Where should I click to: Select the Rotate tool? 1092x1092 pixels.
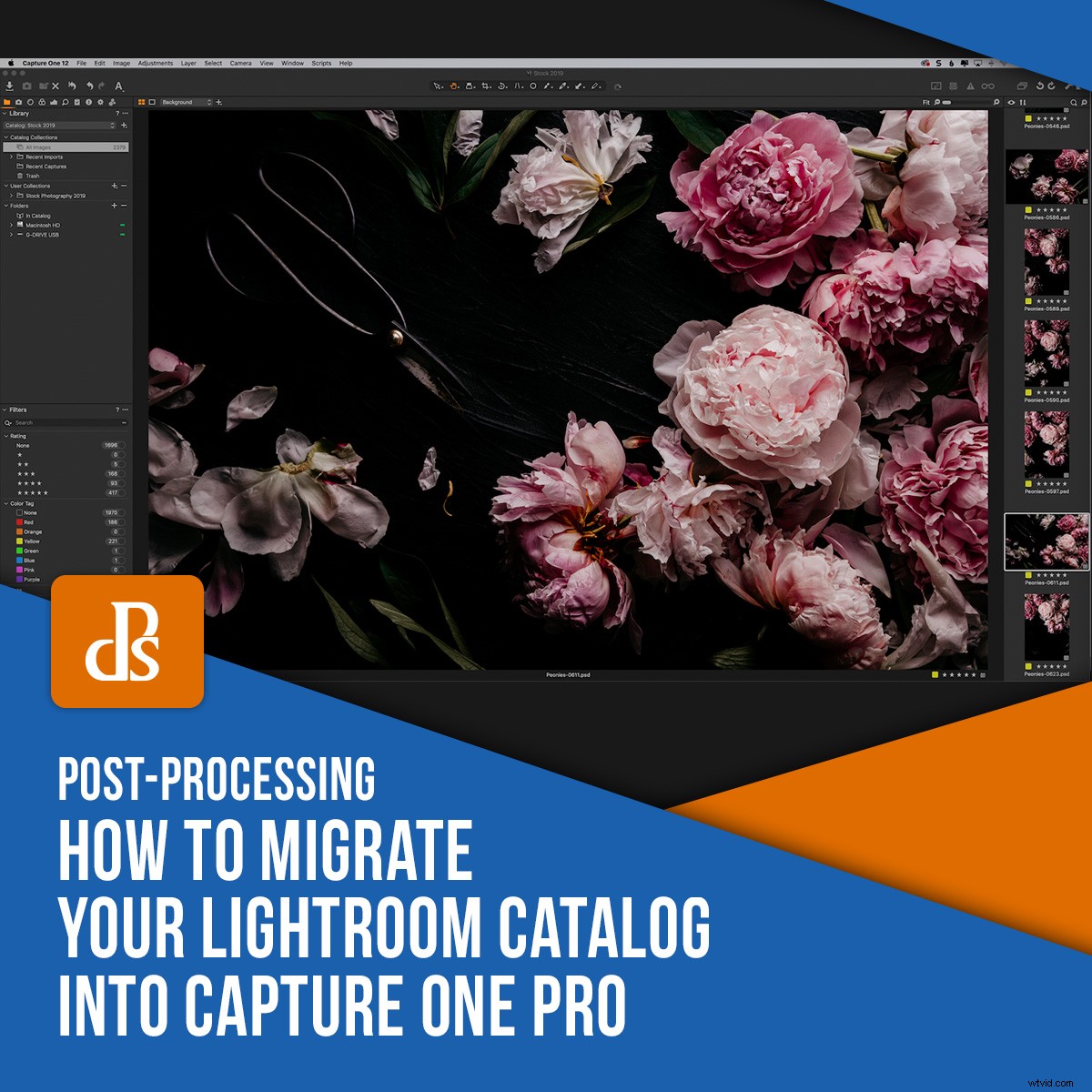[502, 85]
